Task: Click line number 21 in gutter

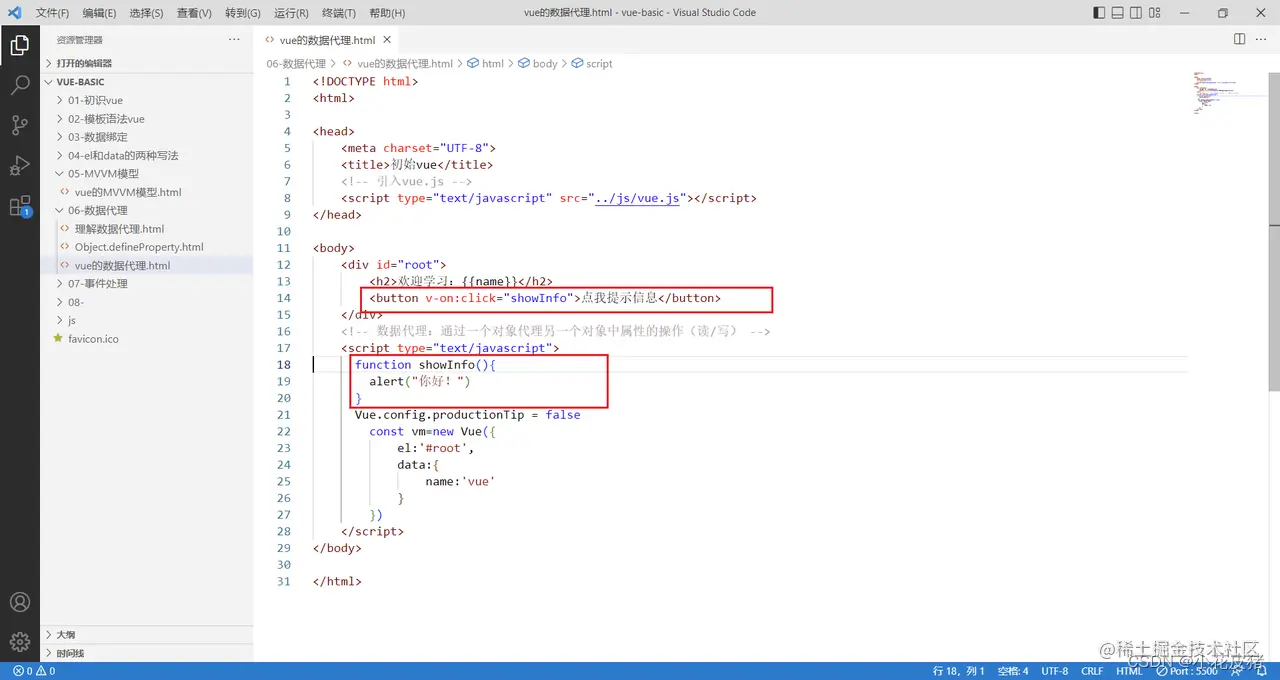Action: click(283, 414)
